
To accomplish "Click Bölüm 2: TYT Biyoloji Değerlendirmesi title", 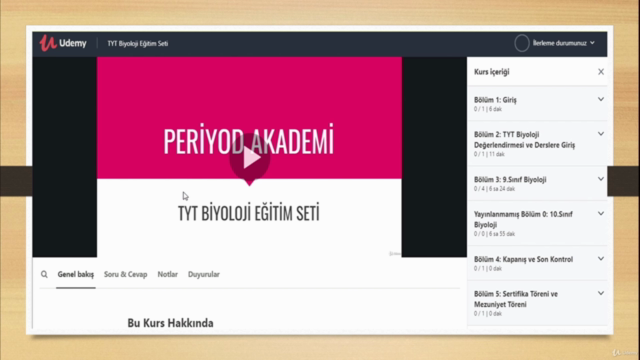I will coord(524,140).
